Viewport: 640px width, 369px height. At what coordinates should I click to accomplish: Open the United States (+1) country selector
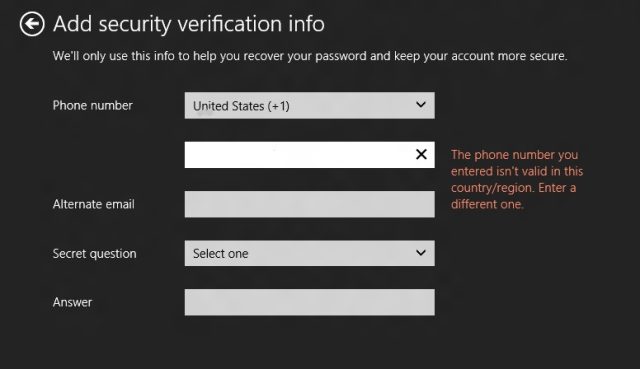coord(309,105)
